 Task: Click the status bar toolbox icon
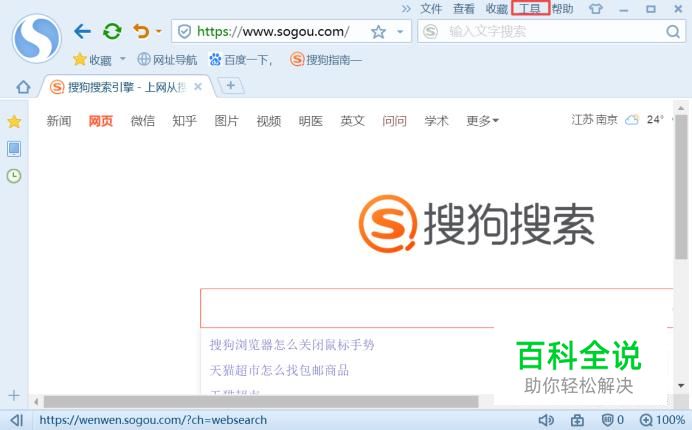tap(577, 420)
